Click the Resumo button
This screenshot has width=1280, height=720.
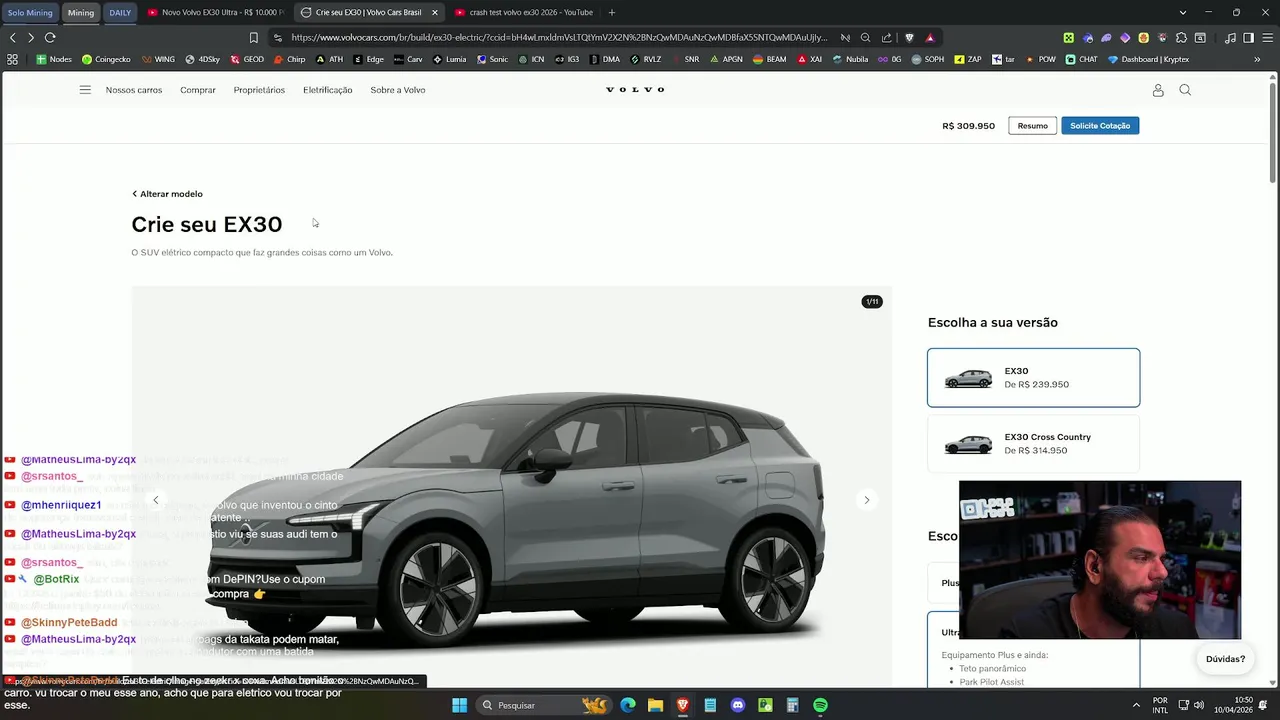1033,126
